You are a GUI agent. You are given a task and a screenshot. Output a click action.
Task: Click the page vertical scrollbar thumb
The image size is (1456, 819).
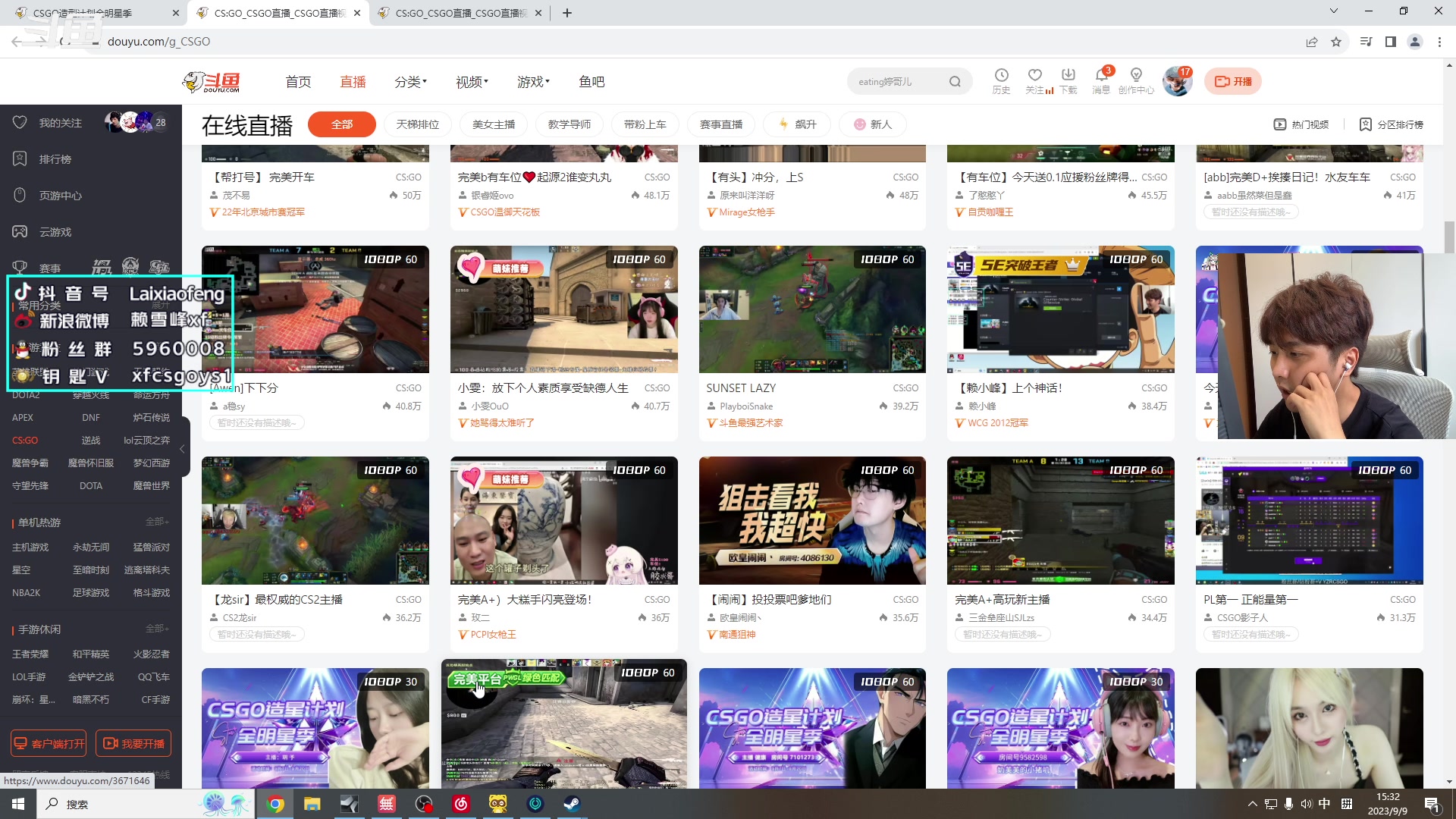point(1449,237)
